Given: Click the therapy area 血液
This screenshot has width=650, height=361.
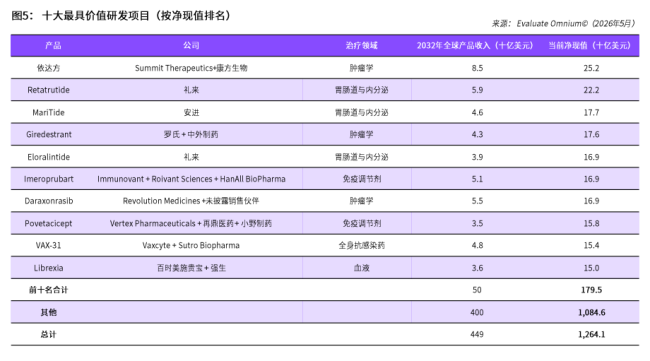Looking at the screenshot, I should pos(361,268).
